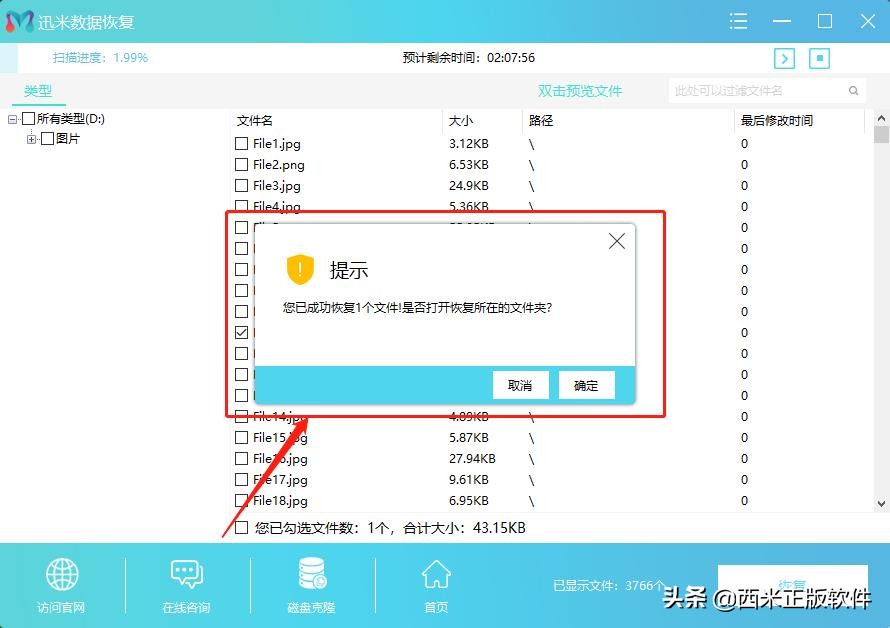The width and height of the screenshot is (890, 628).
Task: Select the File1.jpg file name
Action: pyautogui.click(x=277, y=144)
